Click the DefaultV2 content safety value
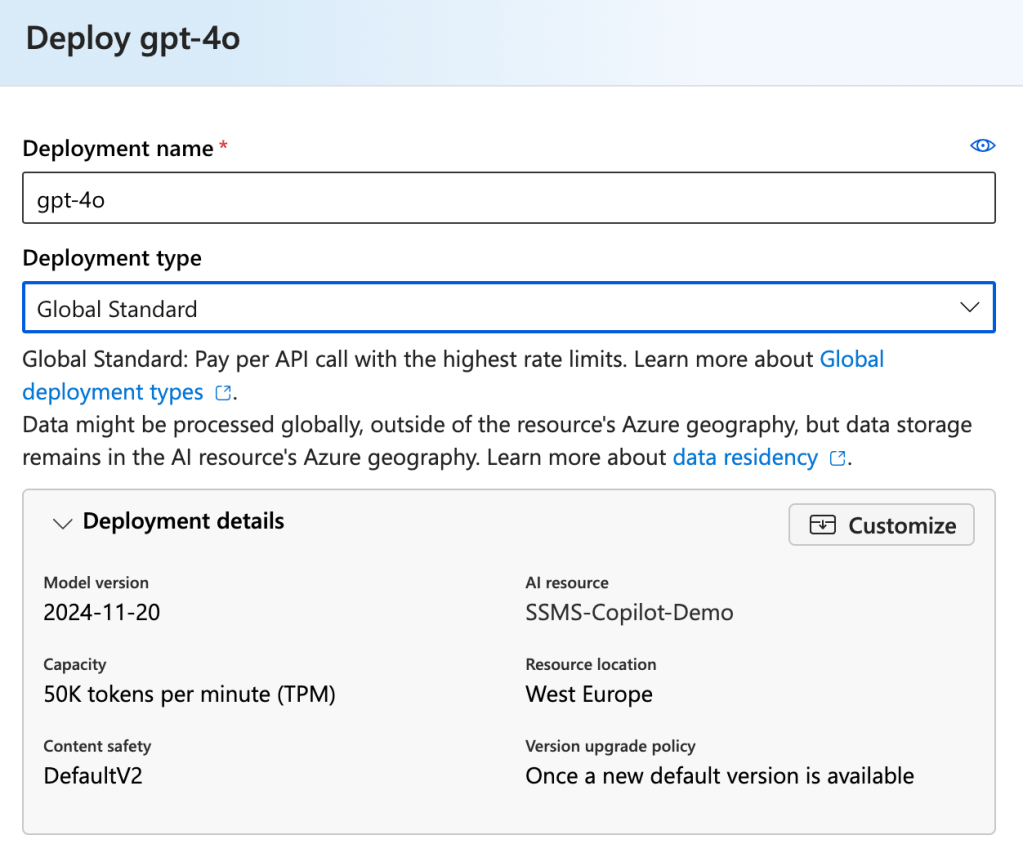This screenshot has height=853, width=1023. (93, 775)
